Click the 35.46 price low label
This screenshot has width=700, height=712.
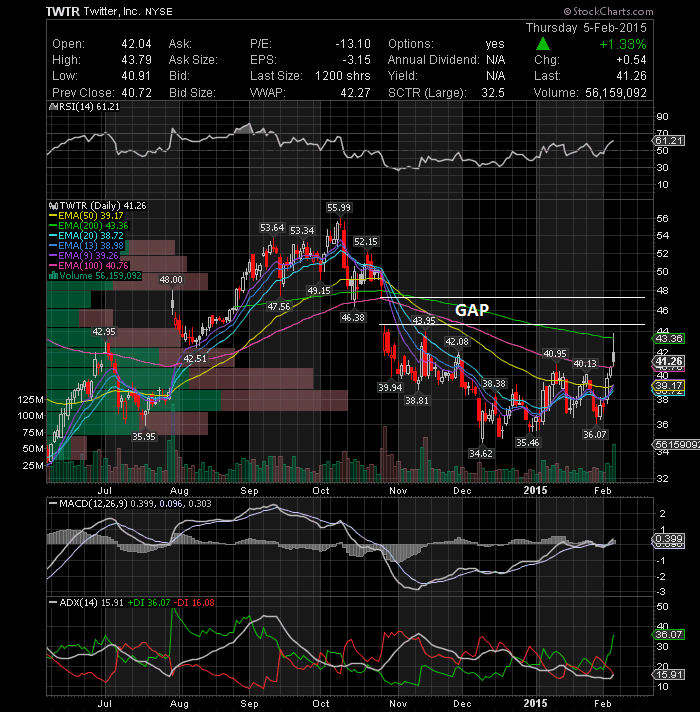527,442
